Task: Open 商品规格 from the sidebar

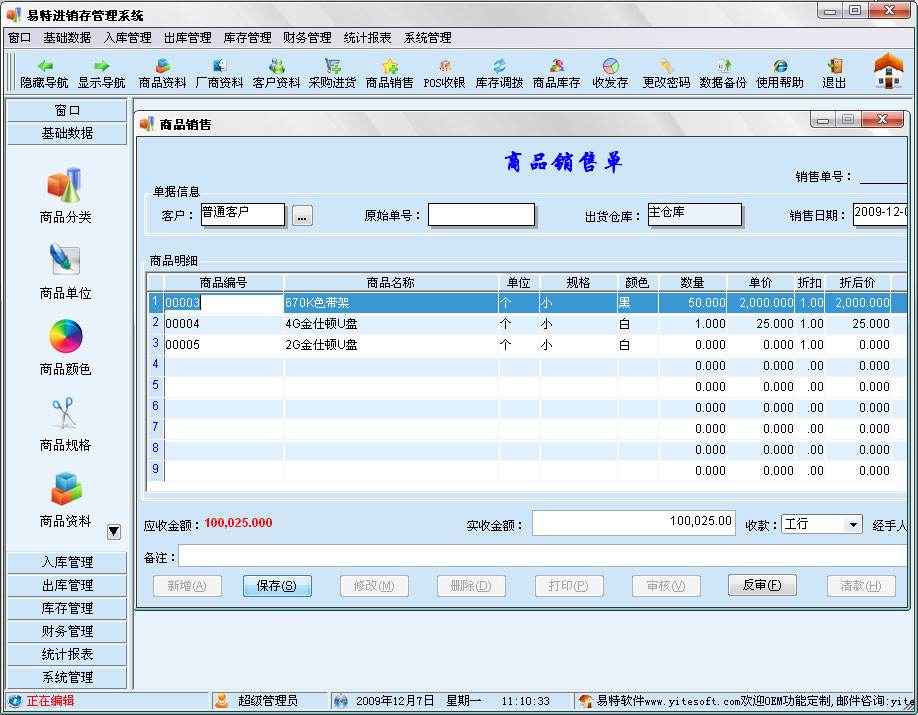Action: [63, 420]
